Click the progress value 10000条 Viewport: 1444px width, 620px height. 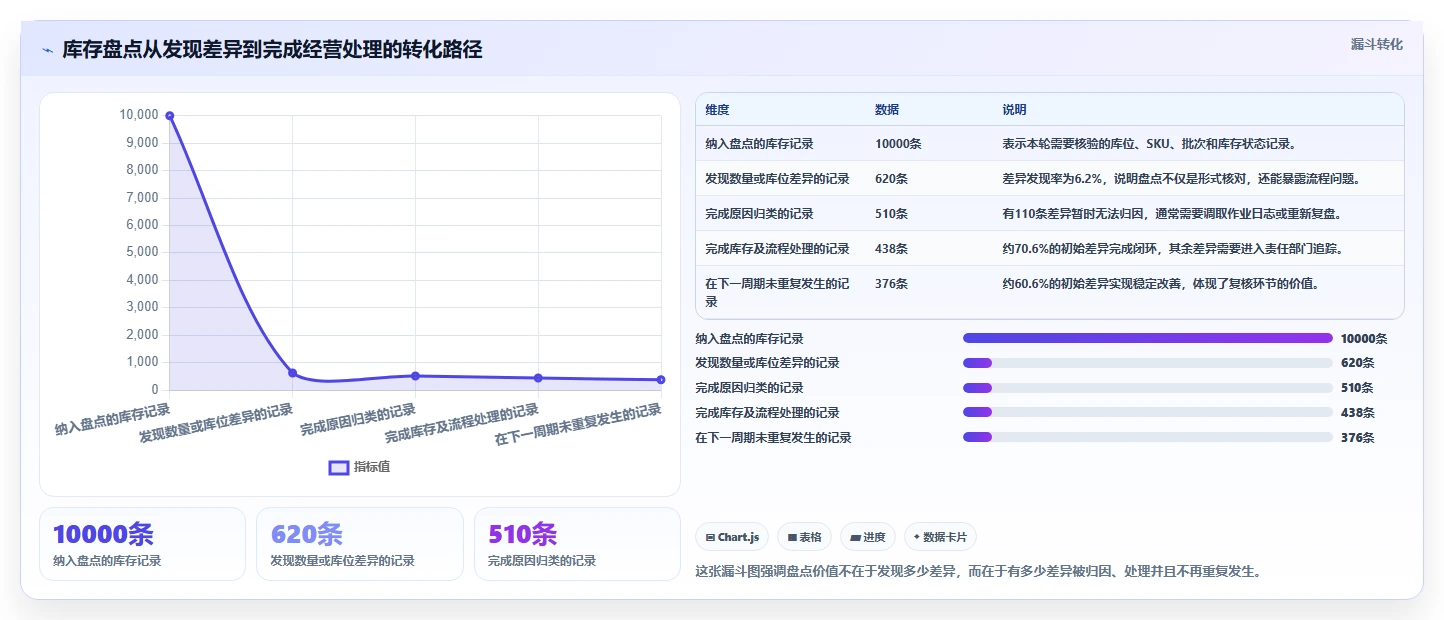click(x=1364, y=338)
